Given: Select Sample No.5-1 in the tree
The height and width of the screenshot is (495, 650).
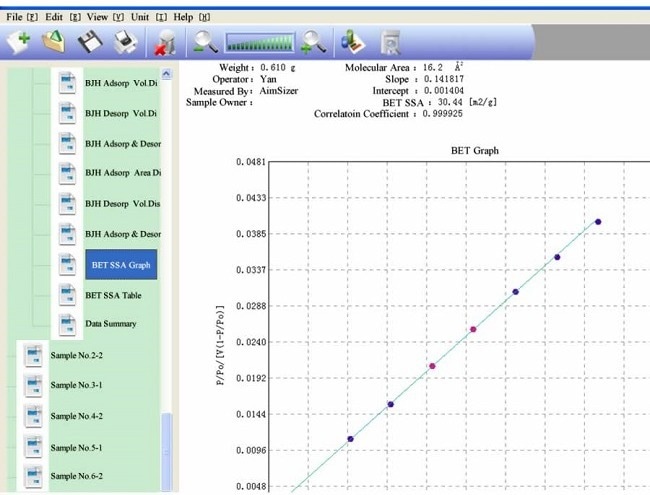Looking at the screenshot, I should tap(76, 448).
